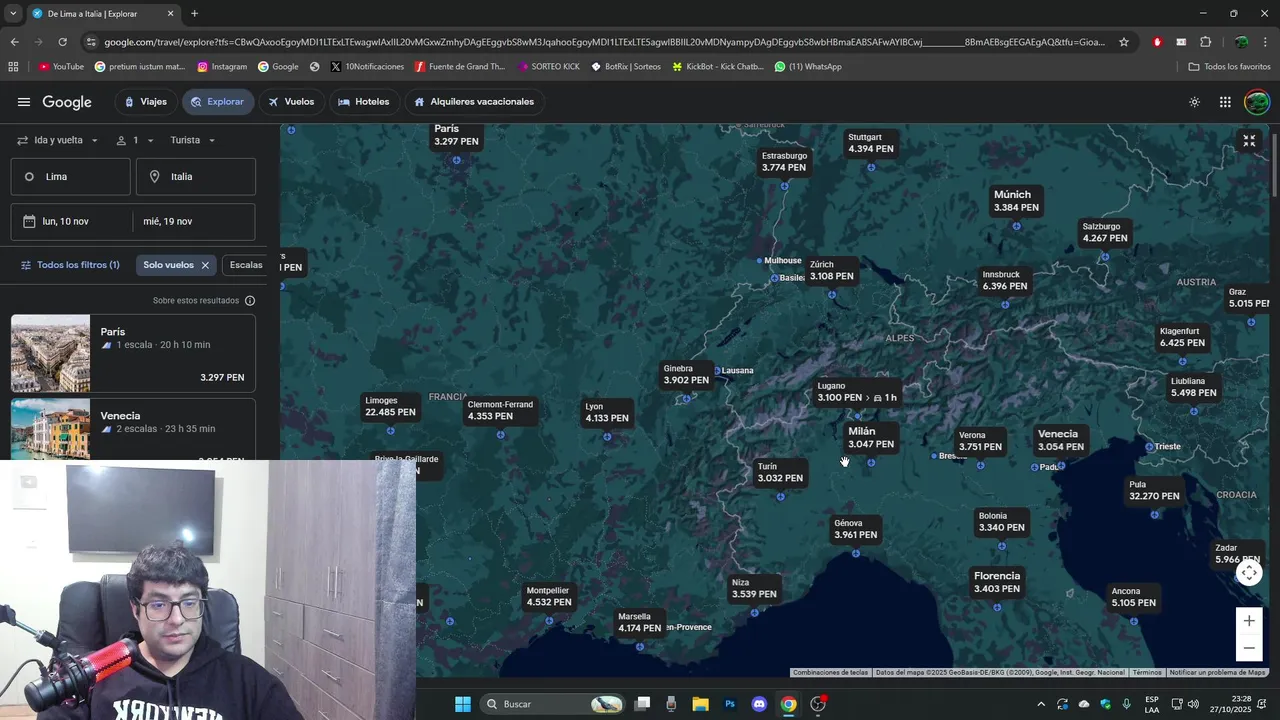The height and width of the screenshot is (720, 1280).
Task: Open Photoshop from the taskbar
Action: pyautogui.click(x=730, y=704)
